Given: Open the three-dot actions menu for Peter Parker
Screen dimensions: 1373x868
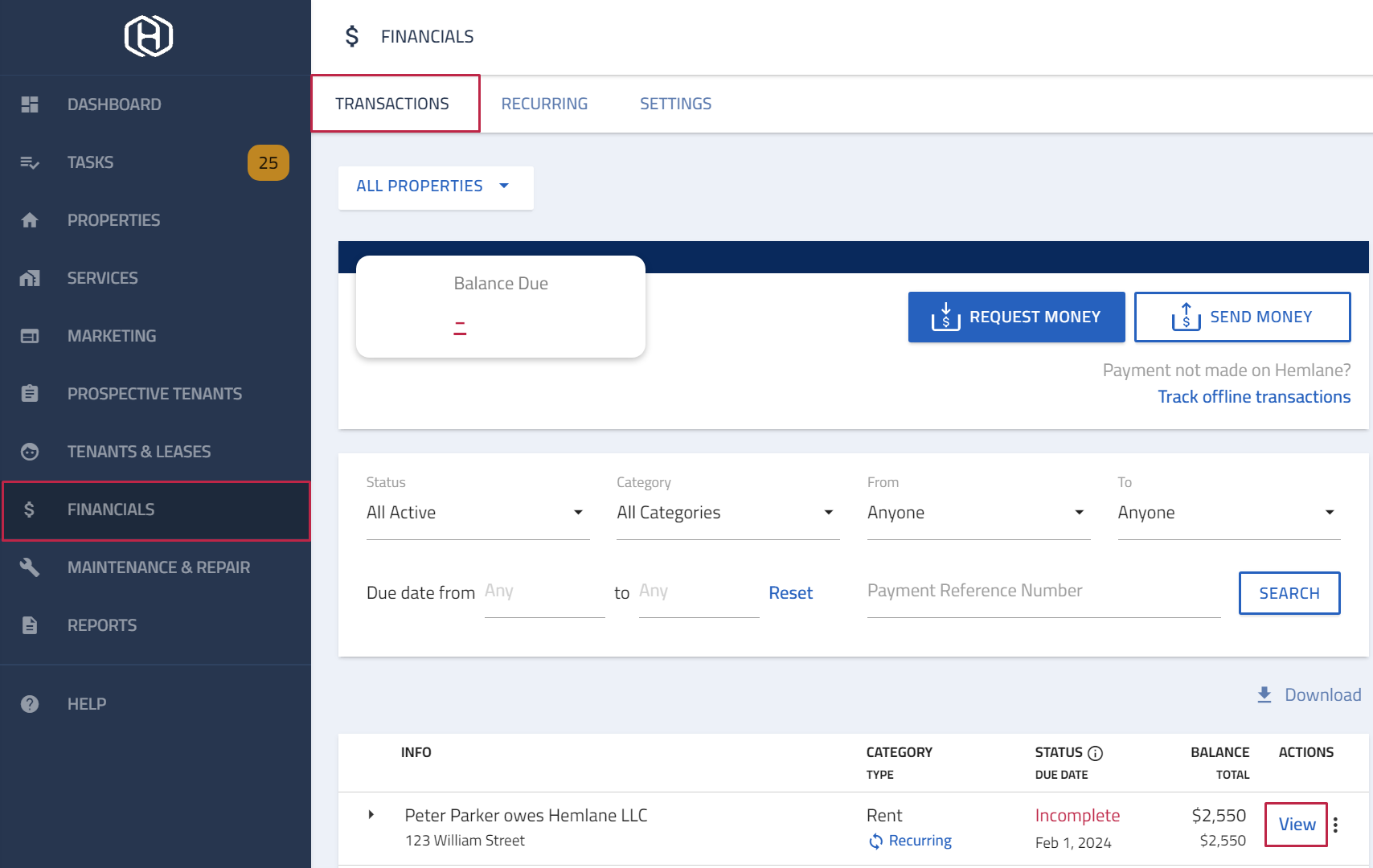Looking at the screenshot, I should (x=1335, y=825).
